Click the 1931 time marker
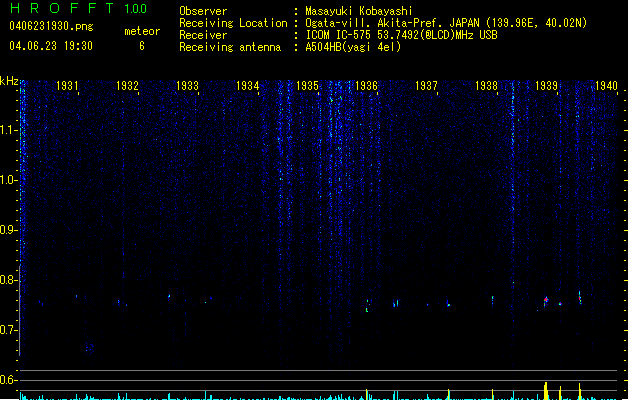This screenshot has width=629, height=400. 67,85
